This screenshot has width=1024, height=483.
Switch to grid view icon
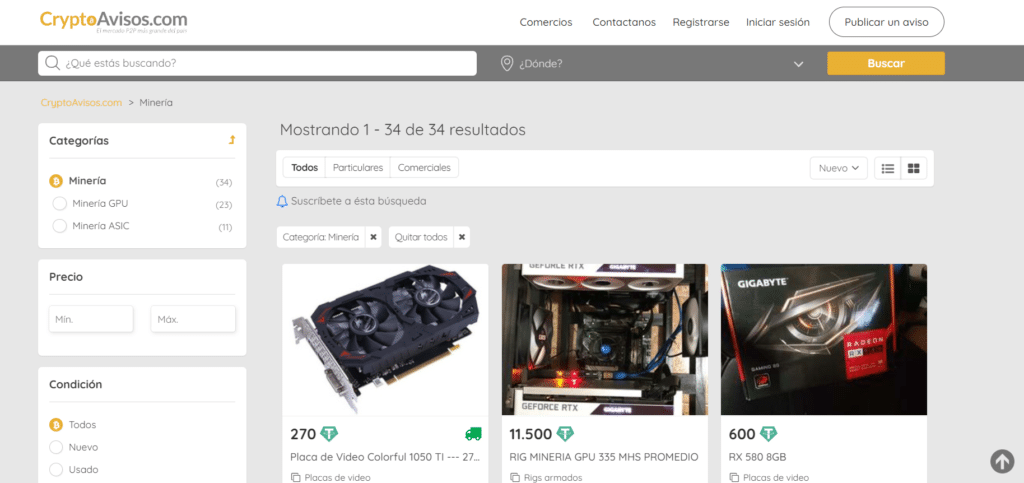click(914, 168)
